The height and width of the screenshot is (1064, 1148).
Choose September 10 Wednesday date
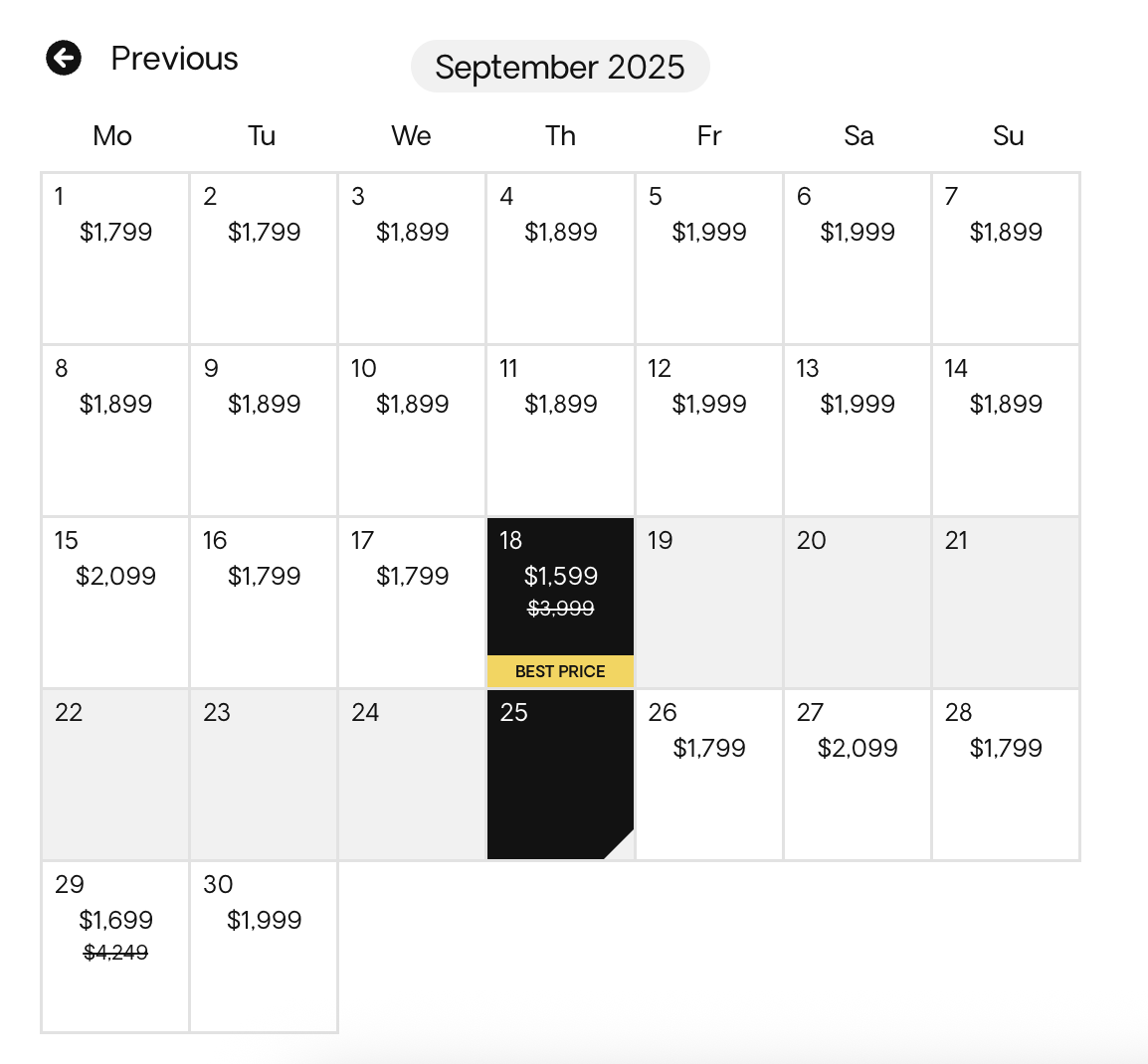pyautogui.click(x=412, y=431)
